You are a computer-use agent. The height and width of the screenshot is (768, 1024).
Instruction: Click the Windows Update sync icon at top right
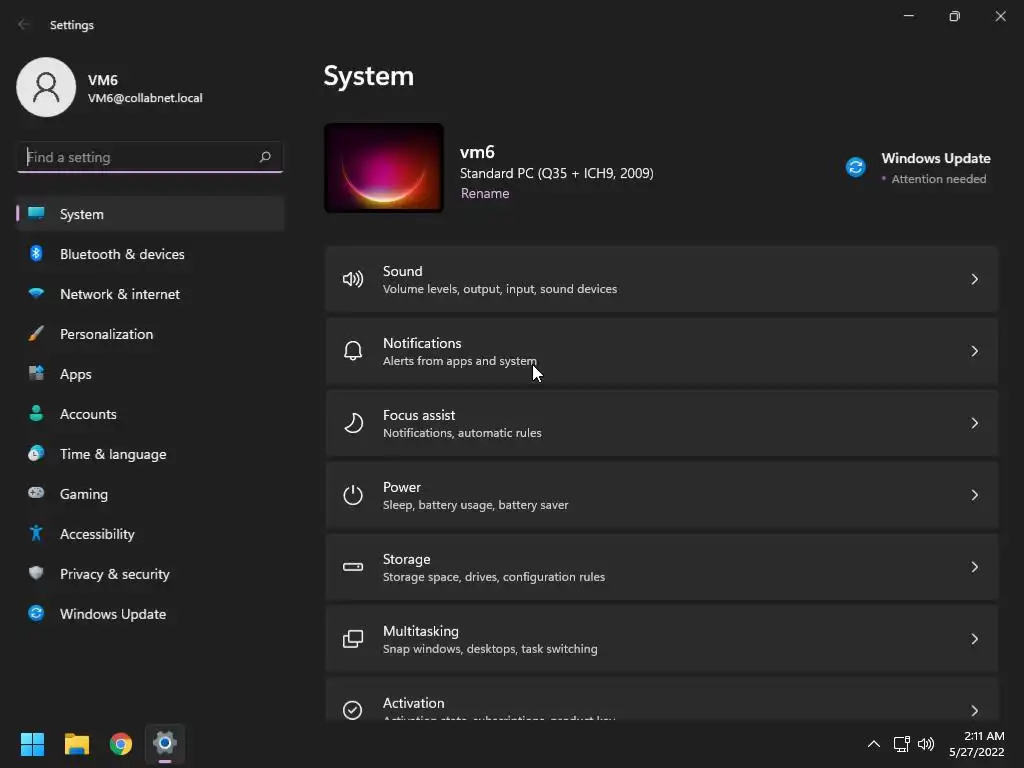coord(856,167)
